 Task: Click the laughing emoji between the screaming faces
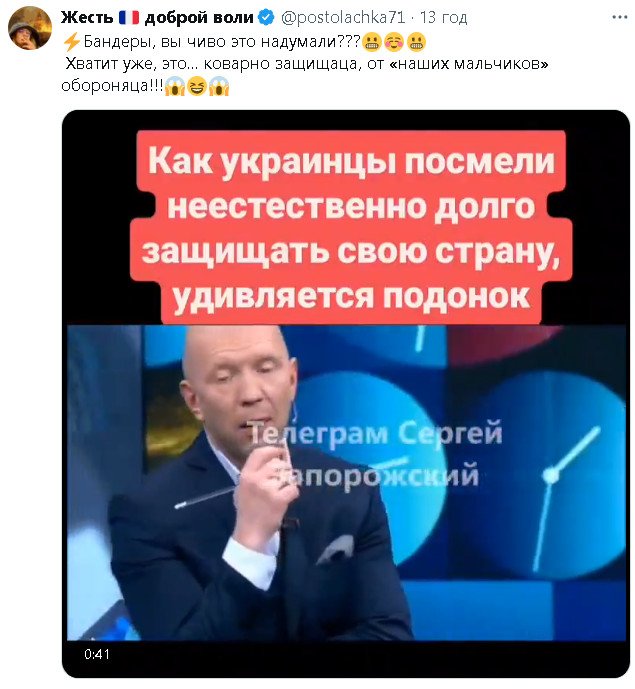pos(197,86)
